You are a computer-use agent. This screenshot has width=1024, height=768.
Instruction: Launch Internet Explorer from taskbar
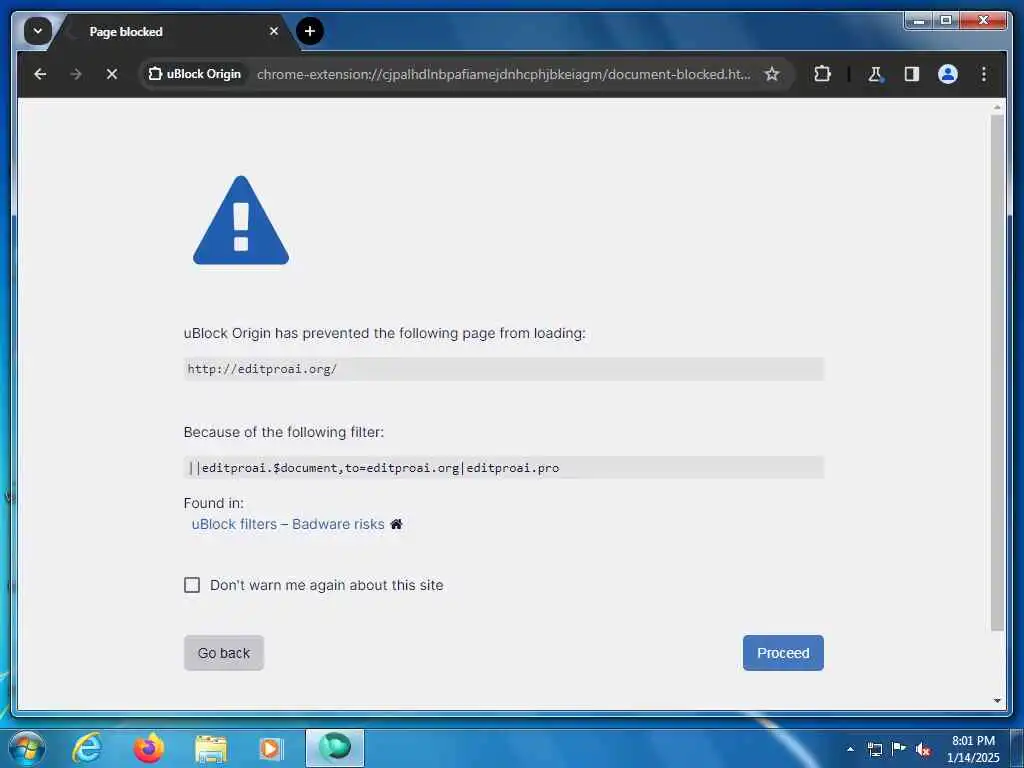pos(88,748)
